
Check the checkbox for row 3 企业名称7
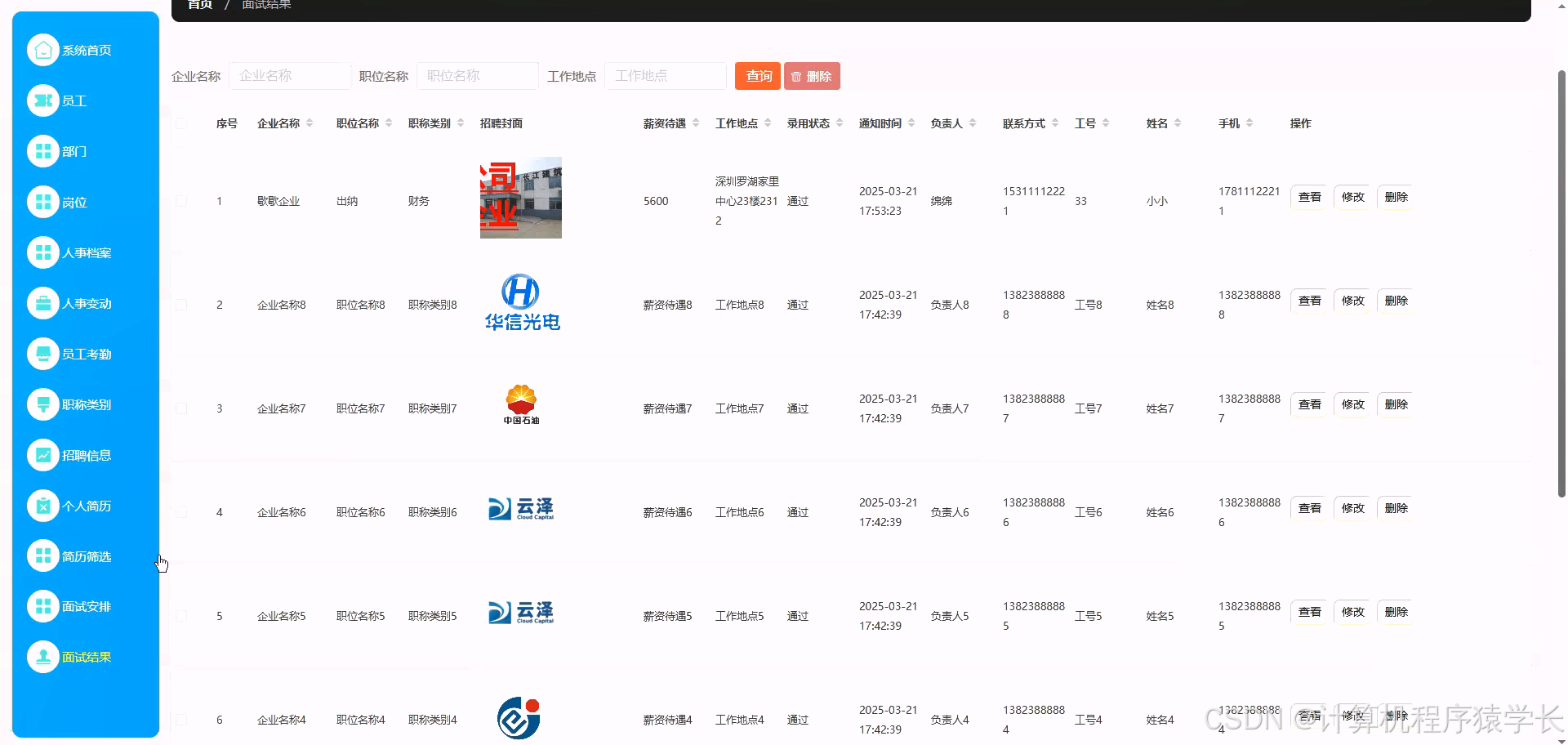pyautogui.click(x=181, y=408)
